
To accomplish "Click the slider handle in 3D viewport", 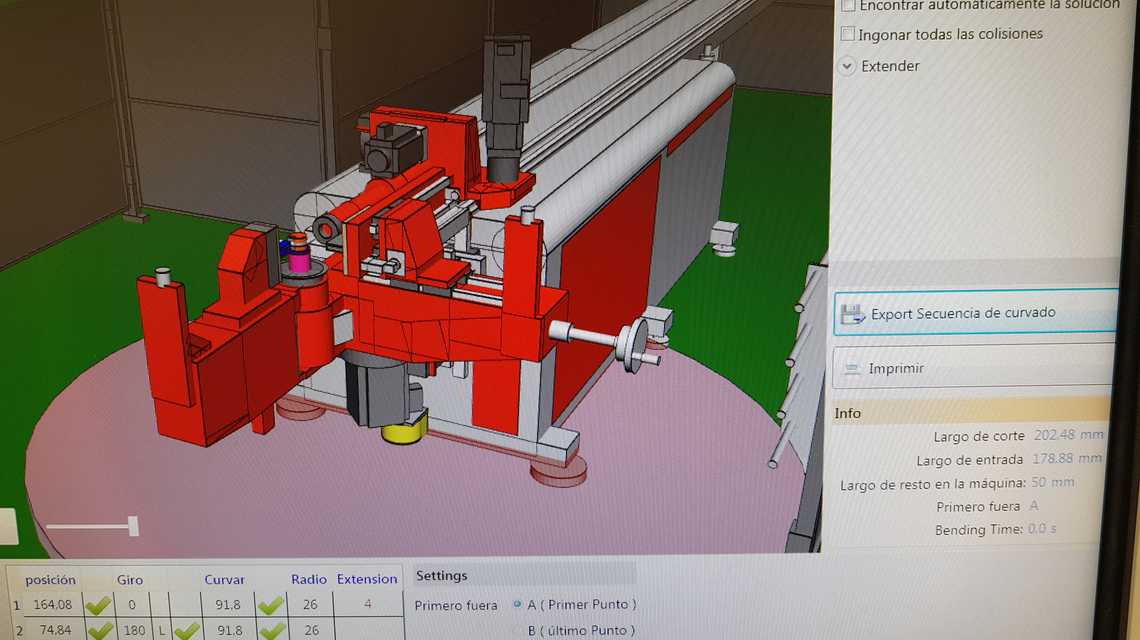I will click(132, 526).
